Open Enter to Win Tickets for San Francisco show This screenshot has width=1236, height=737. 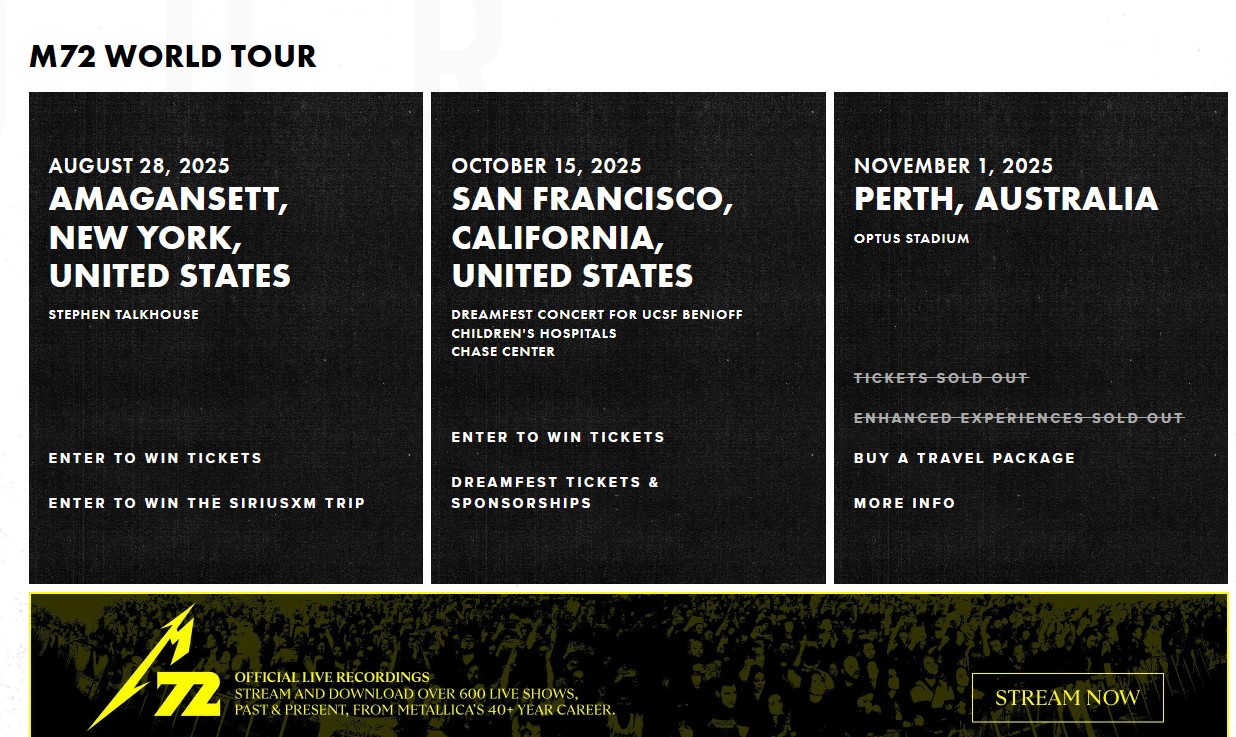coord(558,437)
